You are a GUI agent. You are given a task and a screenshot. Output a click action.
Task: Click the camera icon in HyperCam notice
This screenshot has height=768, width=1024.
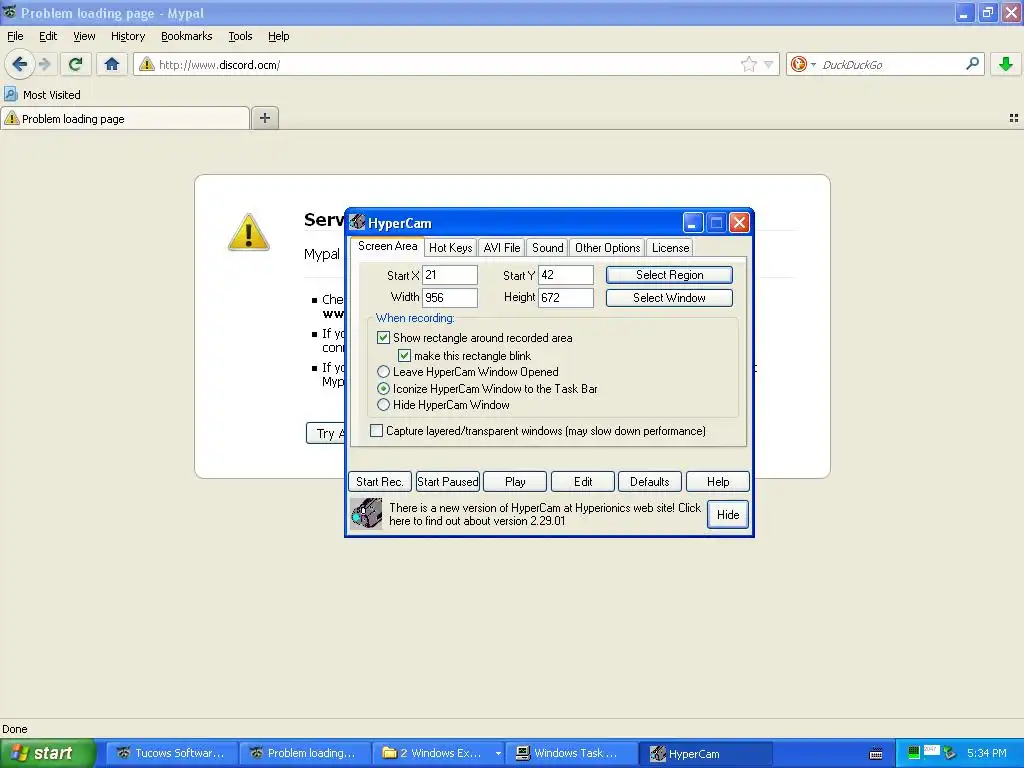[366, 514]
